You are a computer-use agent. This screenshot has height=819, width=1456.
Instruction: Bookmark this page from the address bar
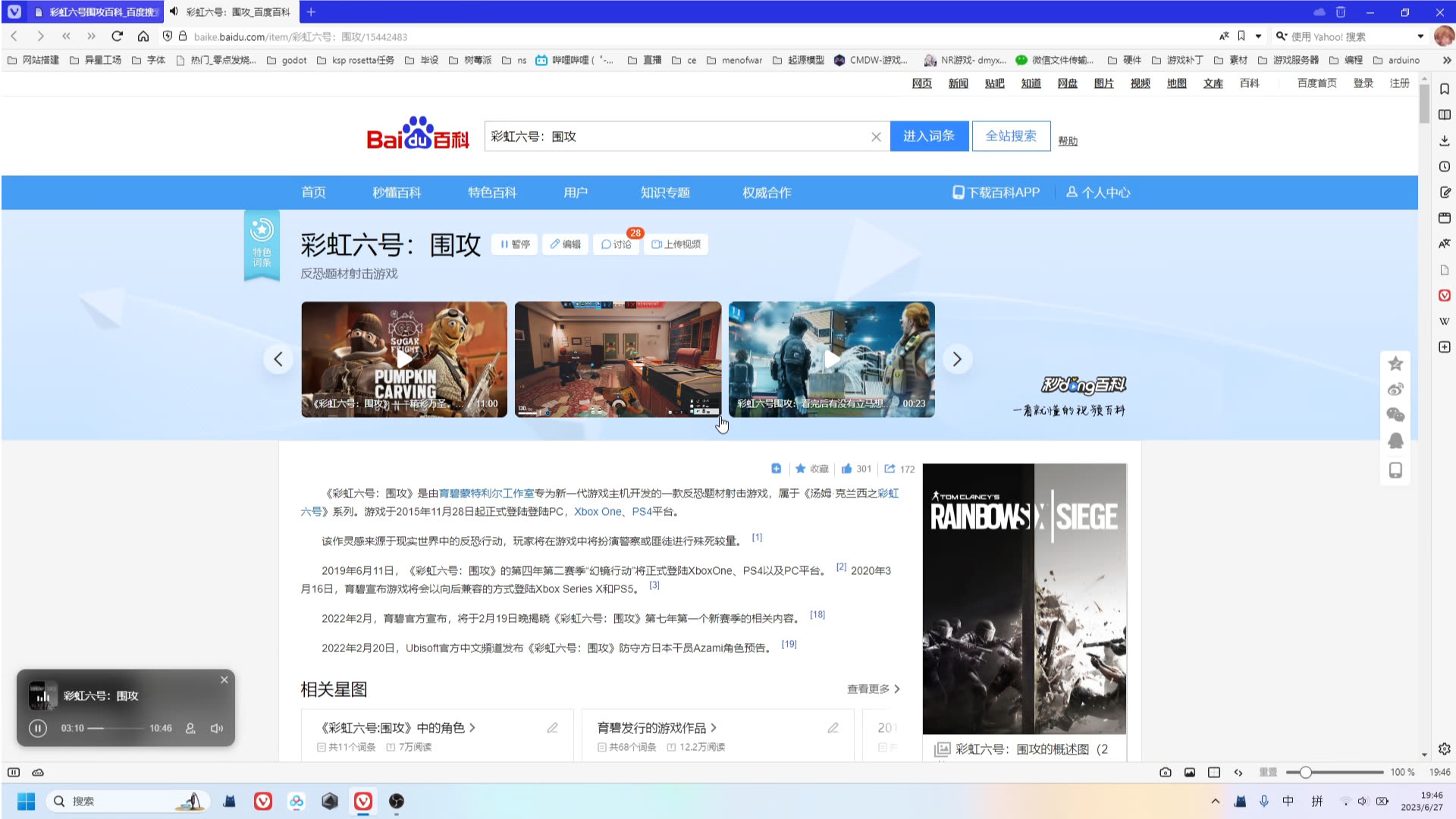[1241, 36]
